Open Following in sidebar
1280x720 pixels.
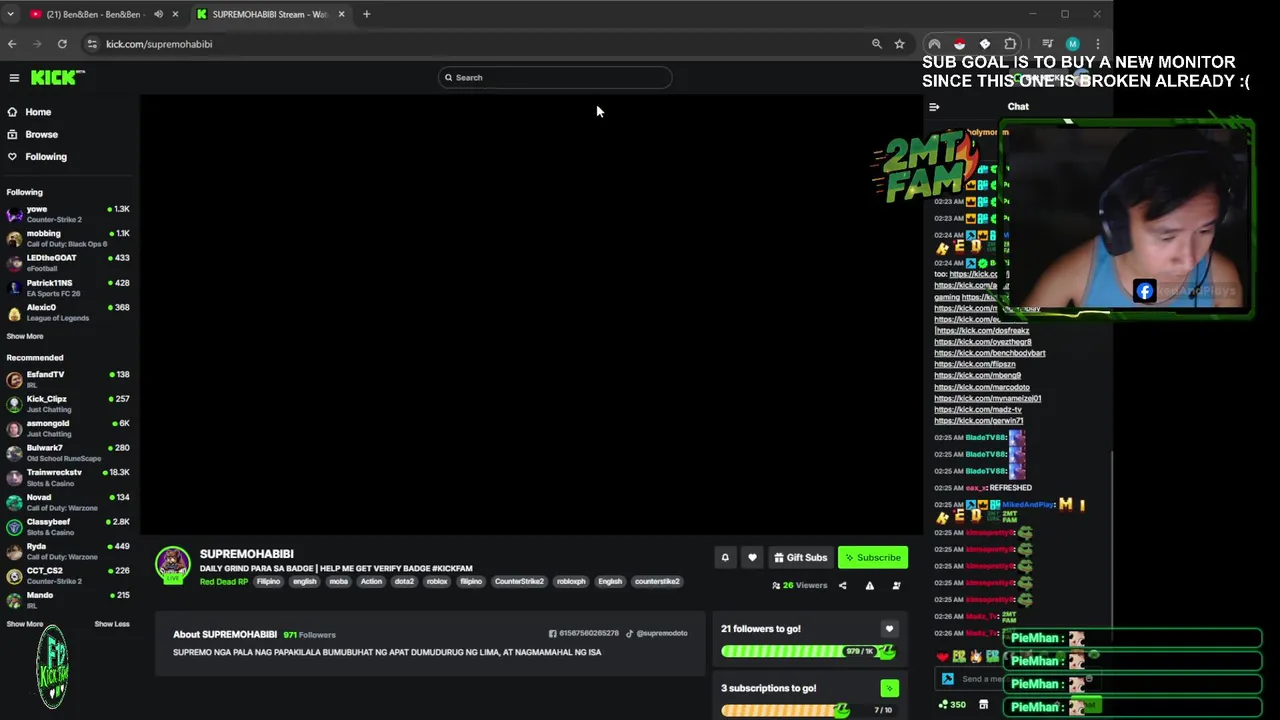pyautogui.click(x=45, y=157)
